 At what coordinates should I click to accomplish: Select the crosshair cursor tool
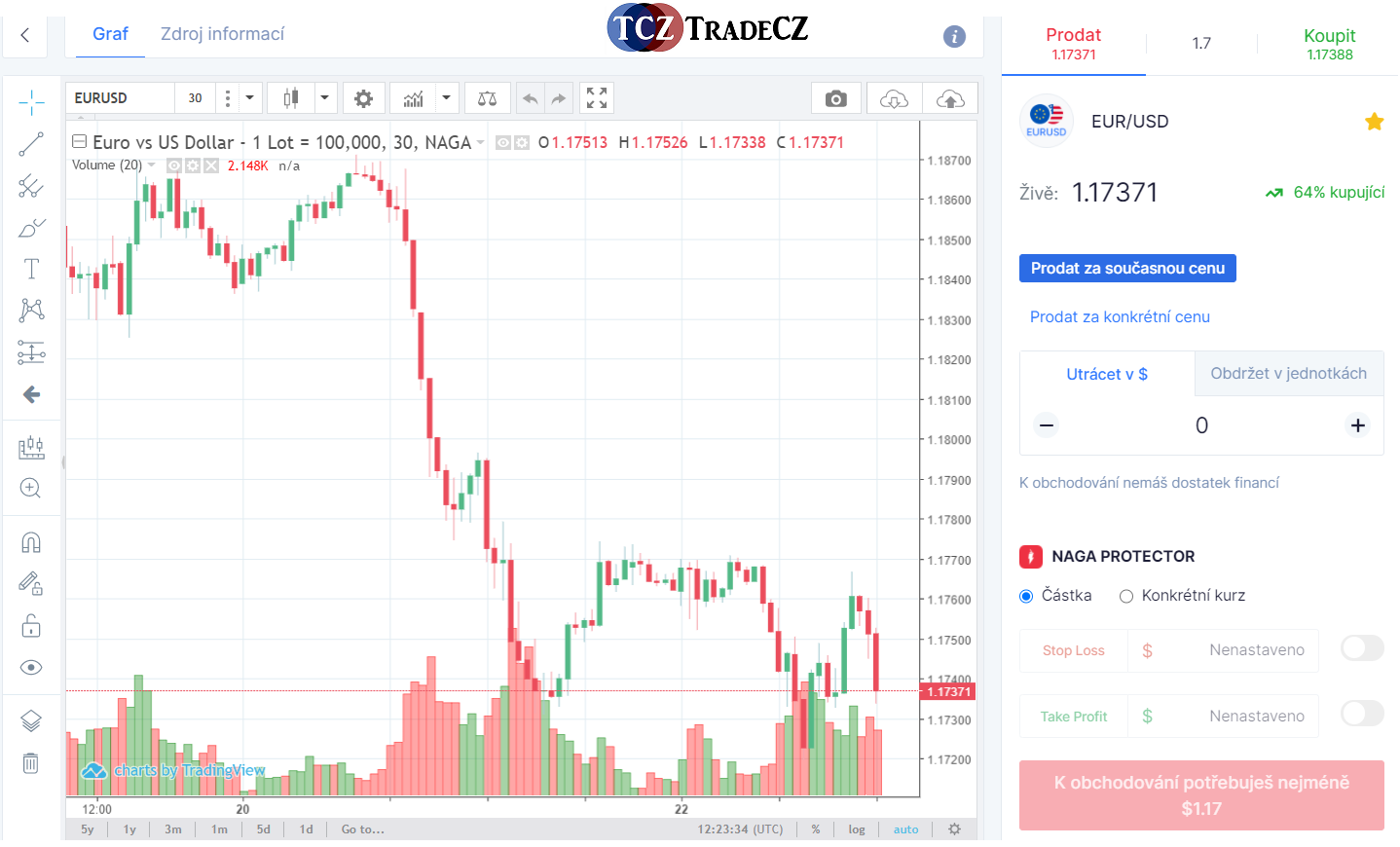pos(31,102)
